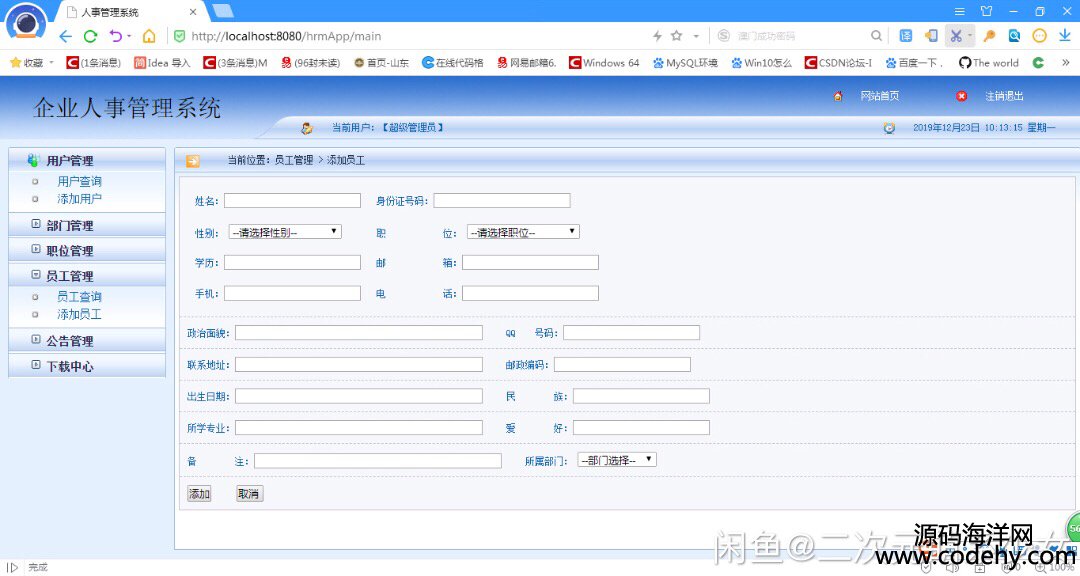The width and height of the screenshot is (1080, 576).
Task: Click the 姓名 name input field
Action: pyautogui.click(x=292, y=201)
